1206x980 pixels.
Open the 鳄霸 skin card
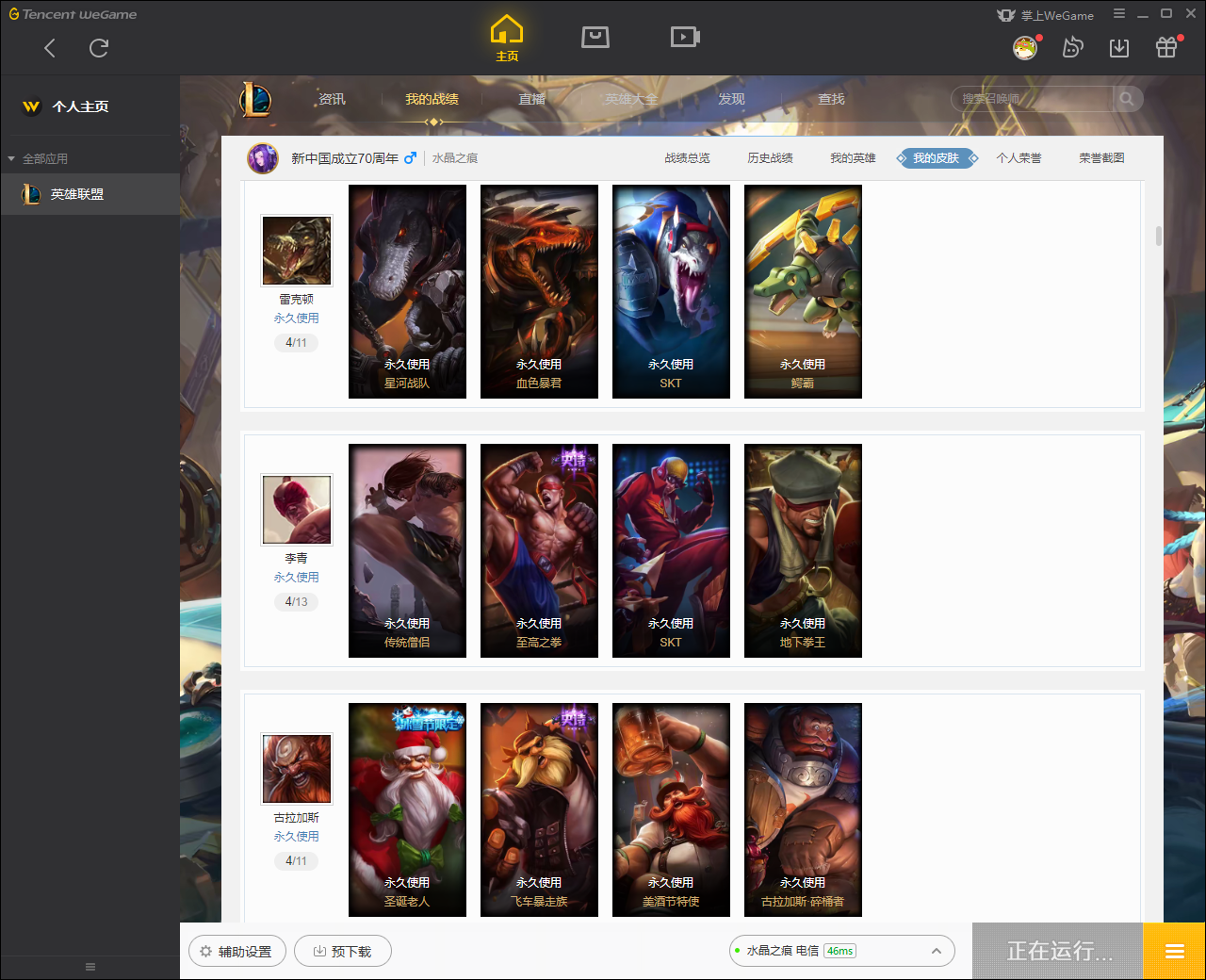803,291
